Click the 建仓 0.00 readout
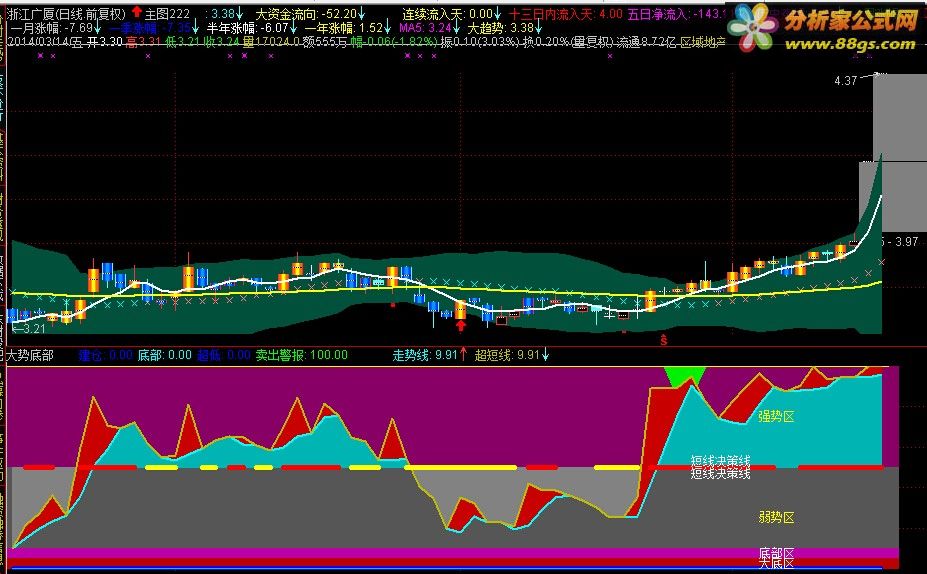This screenshot has height=574, width=927. (x=106, y=355)
